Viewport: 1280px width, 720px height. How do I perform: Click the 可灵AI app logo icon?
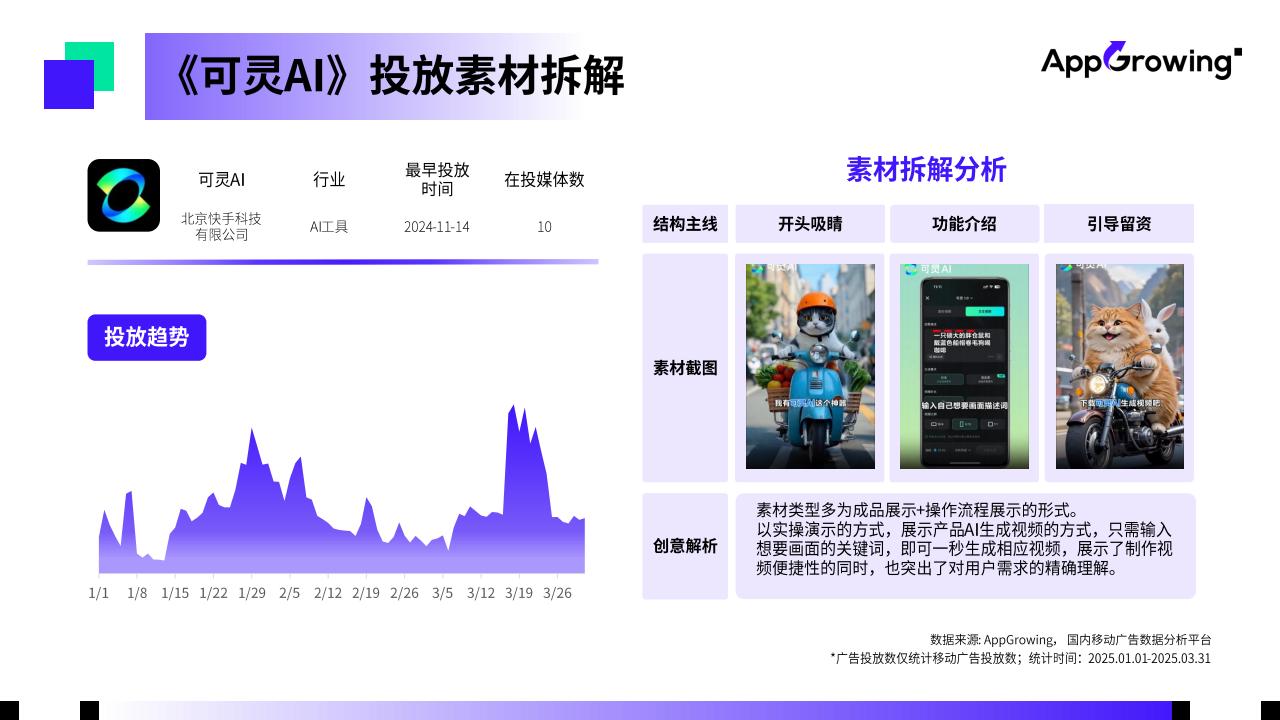point(123,195)
